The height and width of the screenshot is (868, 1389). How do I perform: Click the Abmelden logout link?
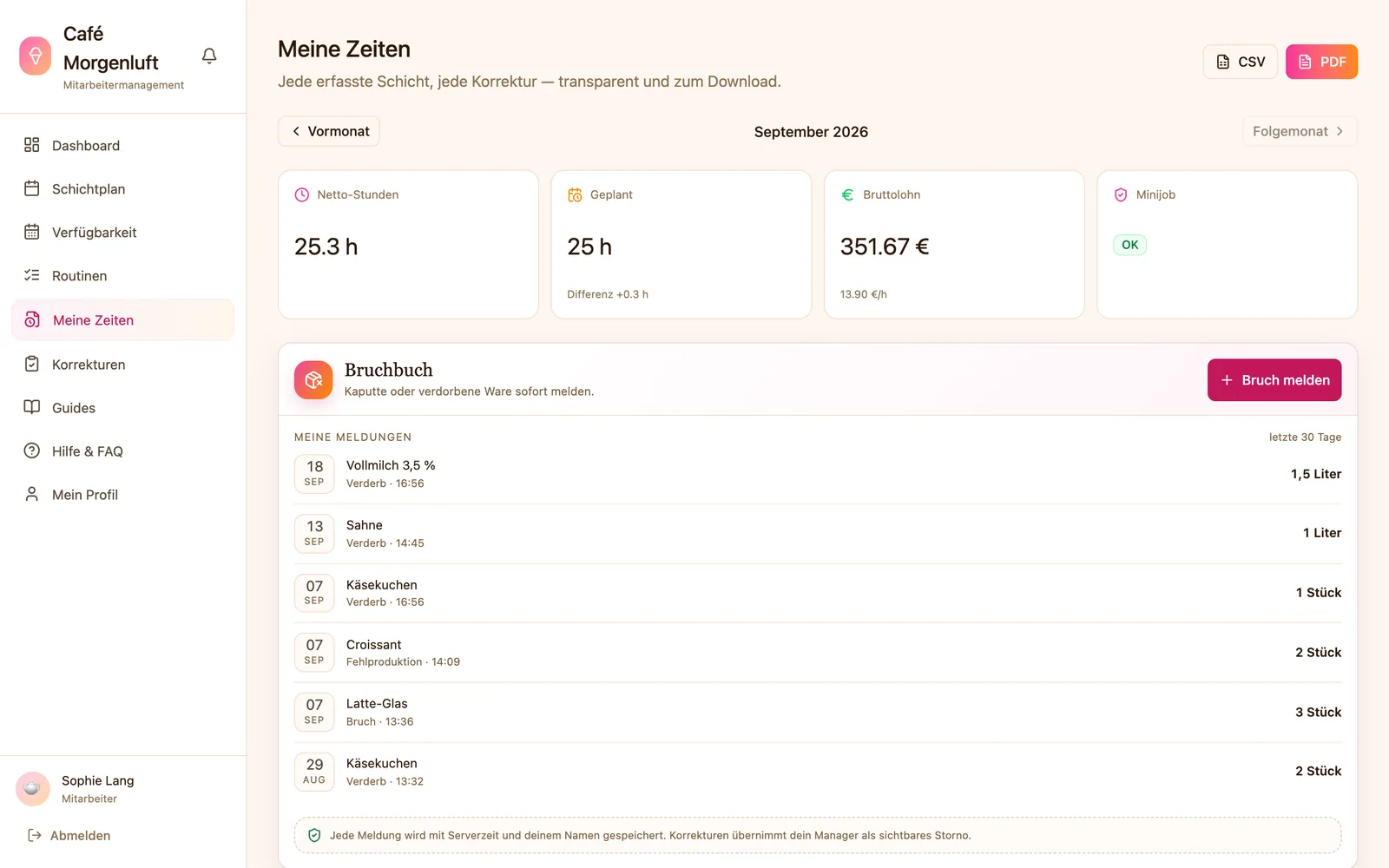click(x=69, y=835)
